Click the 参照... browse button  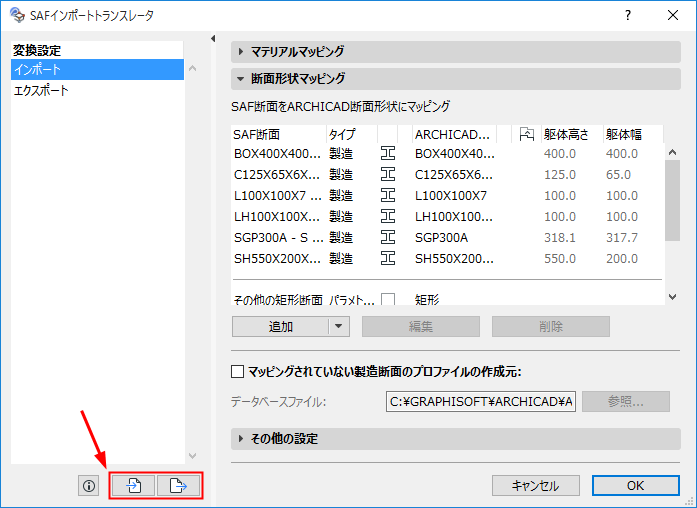(x=626, y=402)
